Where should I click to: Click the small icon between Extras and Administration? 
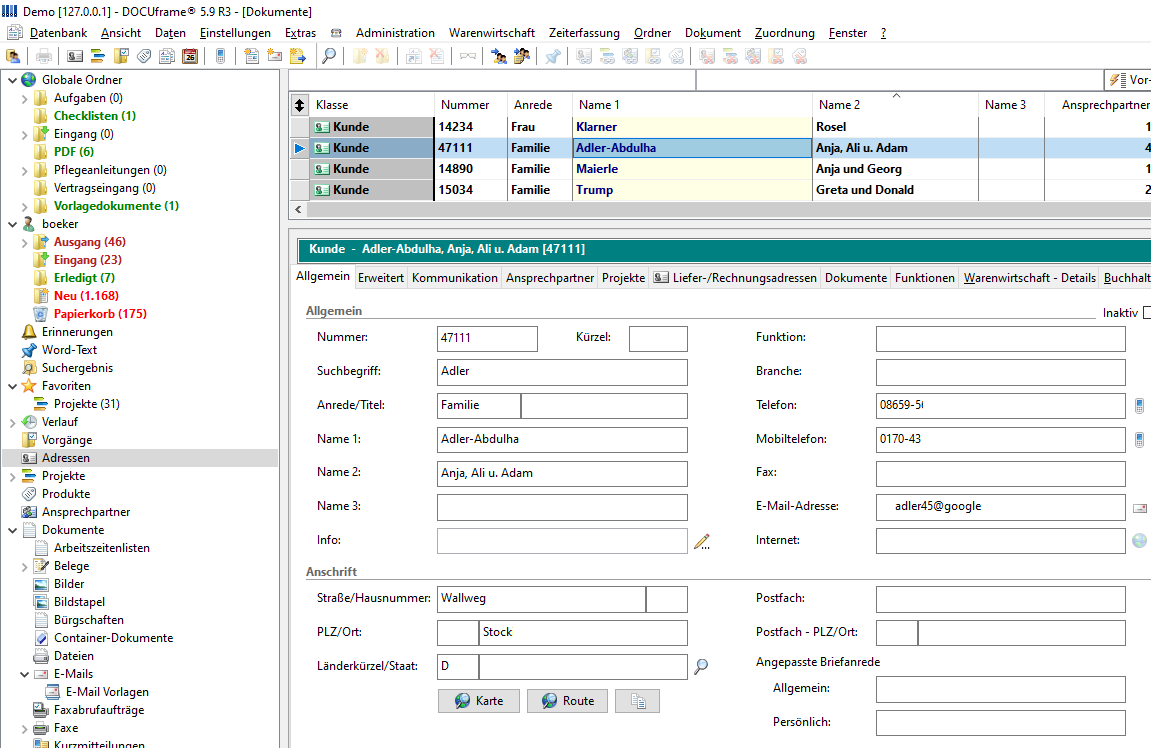coord(336,33)
